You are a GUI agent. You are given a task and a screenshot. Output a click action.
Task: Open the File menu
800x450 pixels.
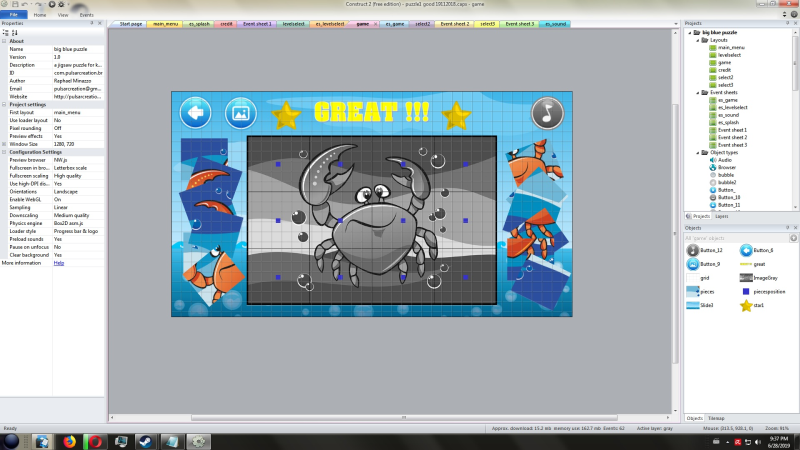point(14,15)
